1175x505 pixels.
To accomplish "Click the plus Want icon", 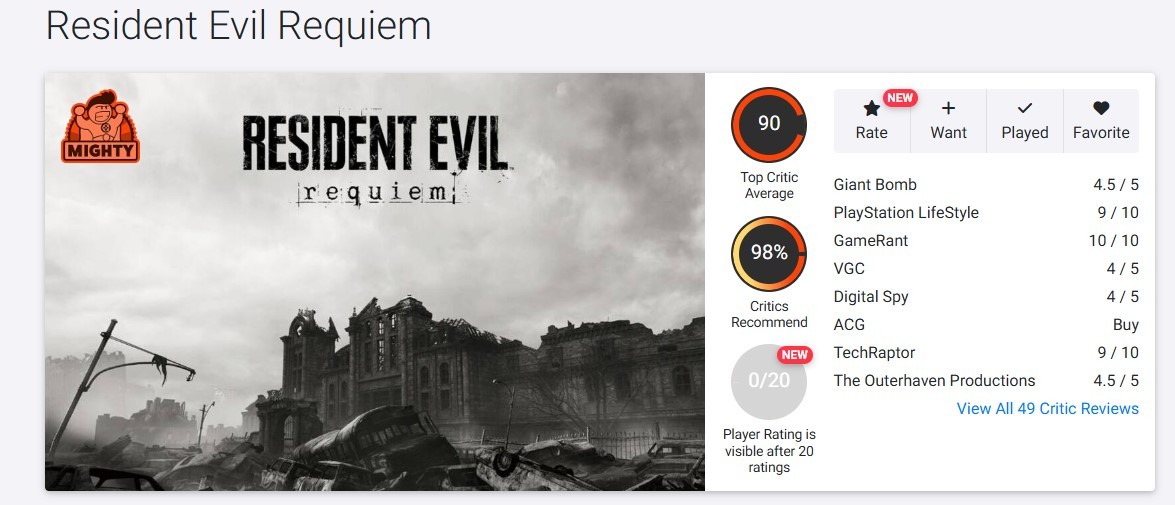I will (948, 109).
